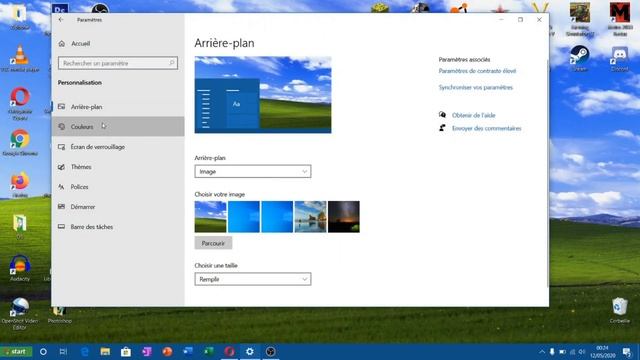The width and height of the screenshot is (640, 360).
Task: Click the Rechercher un paramètre search field
Action: click(x=118, y=63)
